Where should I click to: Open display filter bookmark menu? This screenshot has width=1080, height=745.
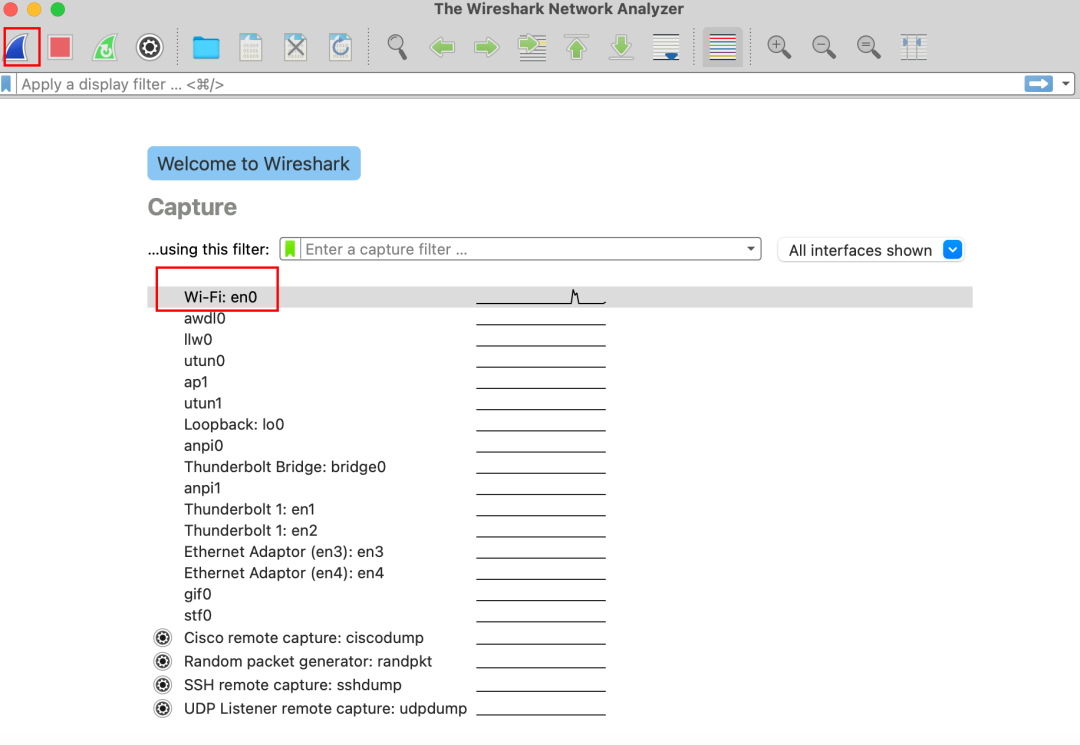pos(7,84)
